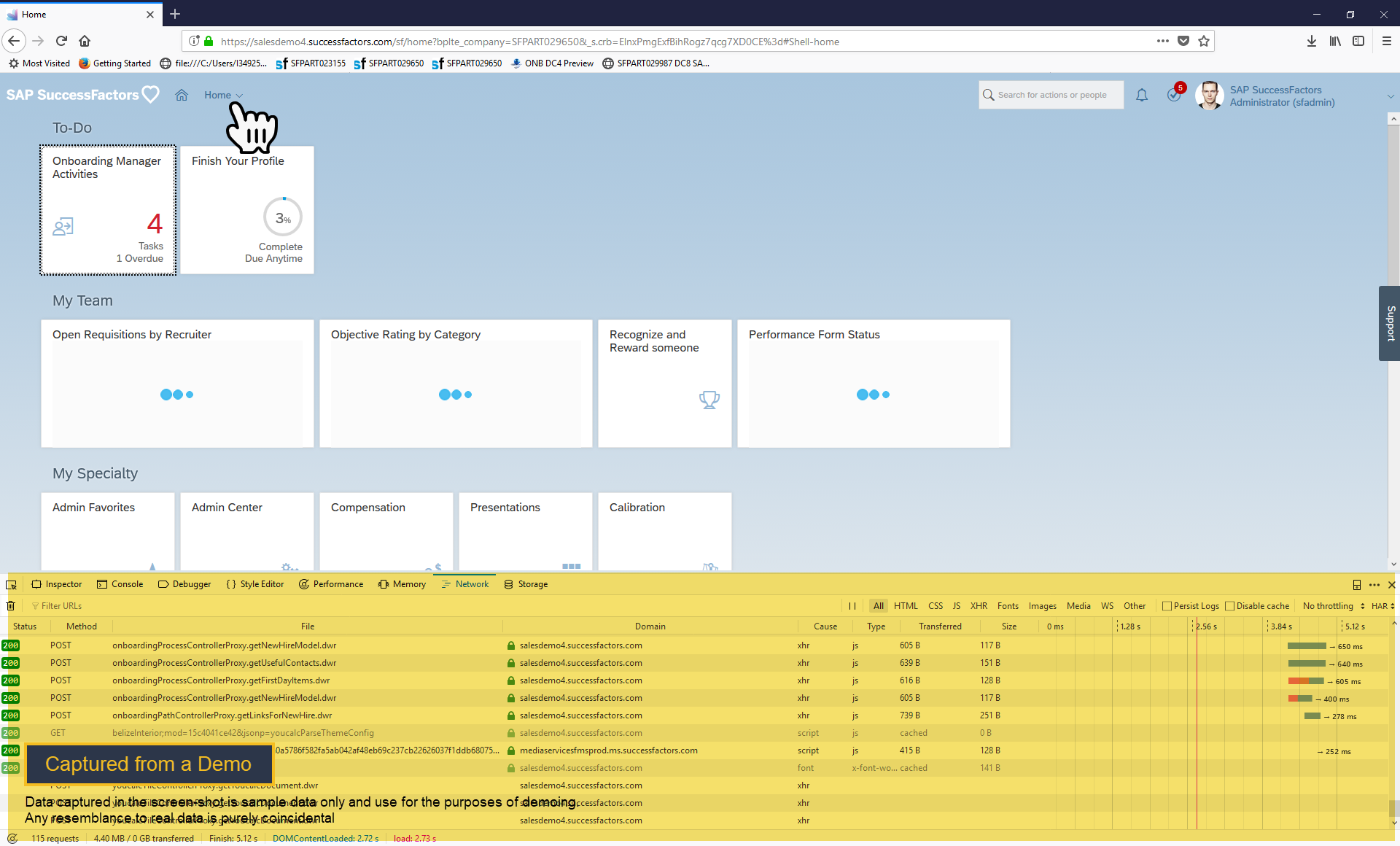
Task: Sort network list by Status column
Action: coord(25,626)
